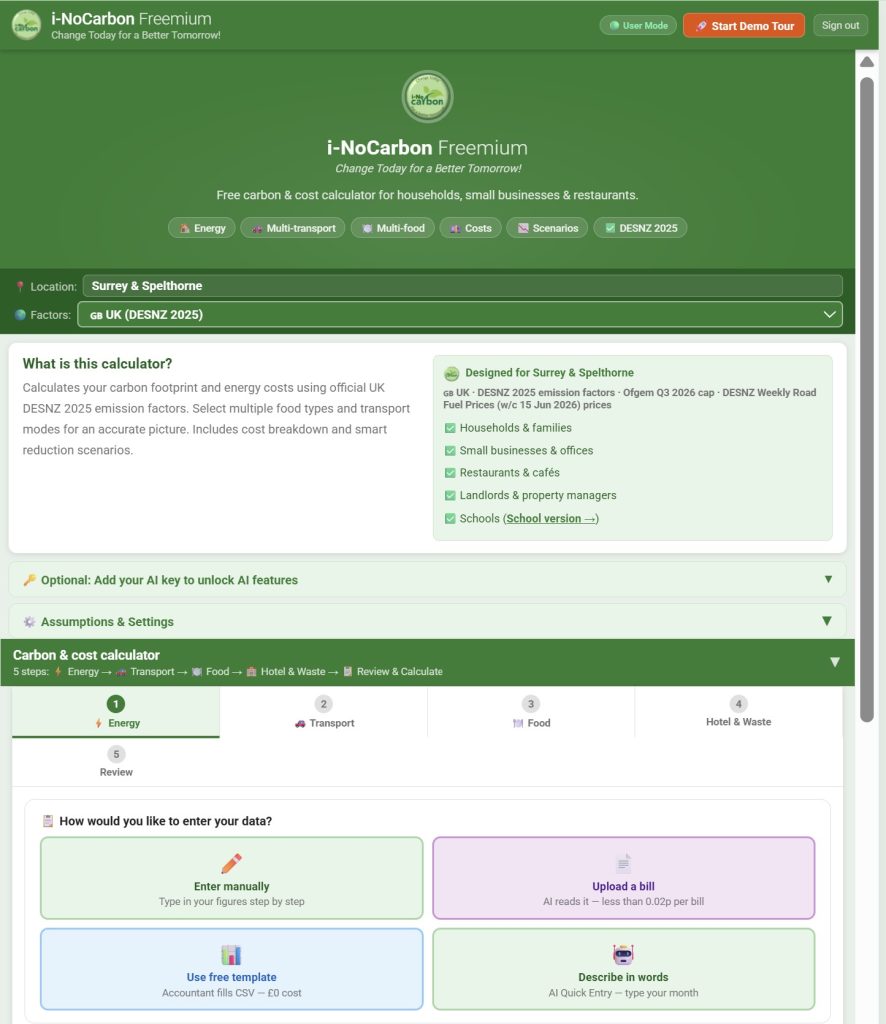Open the School version link

tap(551, 519)
